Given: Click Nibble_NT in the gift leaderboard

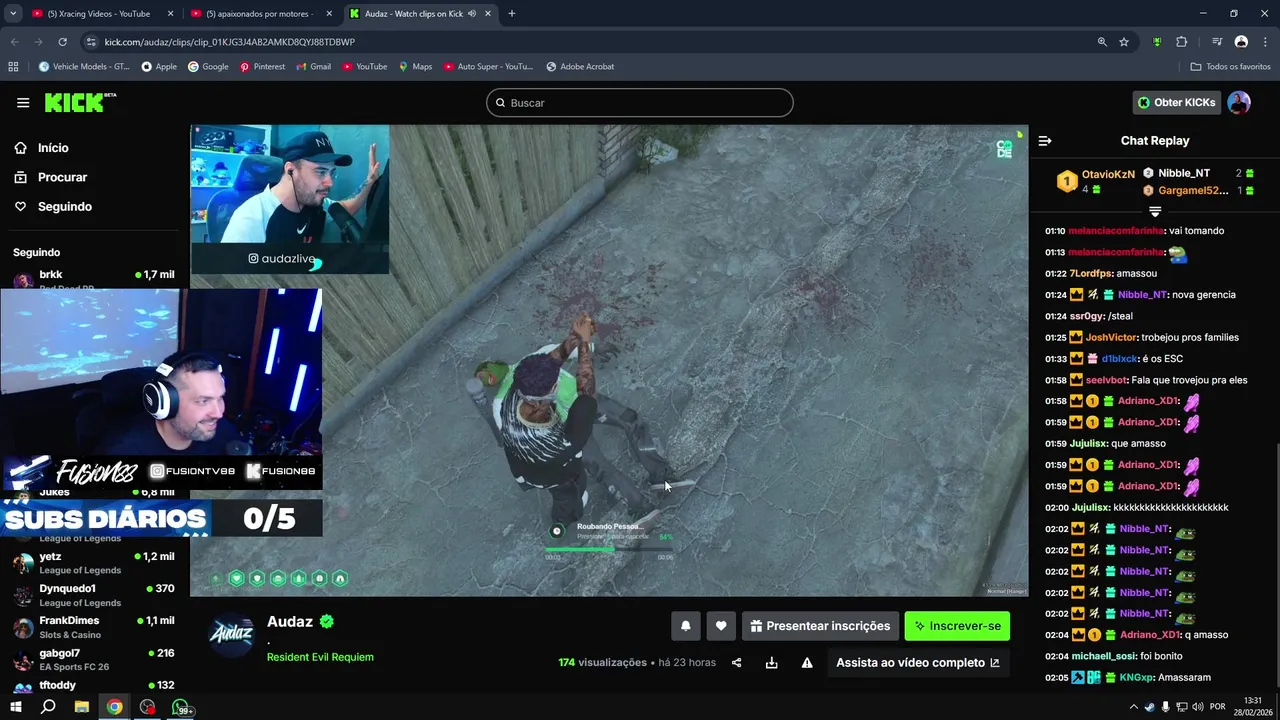Looking at the screenshot, I should pyautogui.click(x=1183, y=173).
